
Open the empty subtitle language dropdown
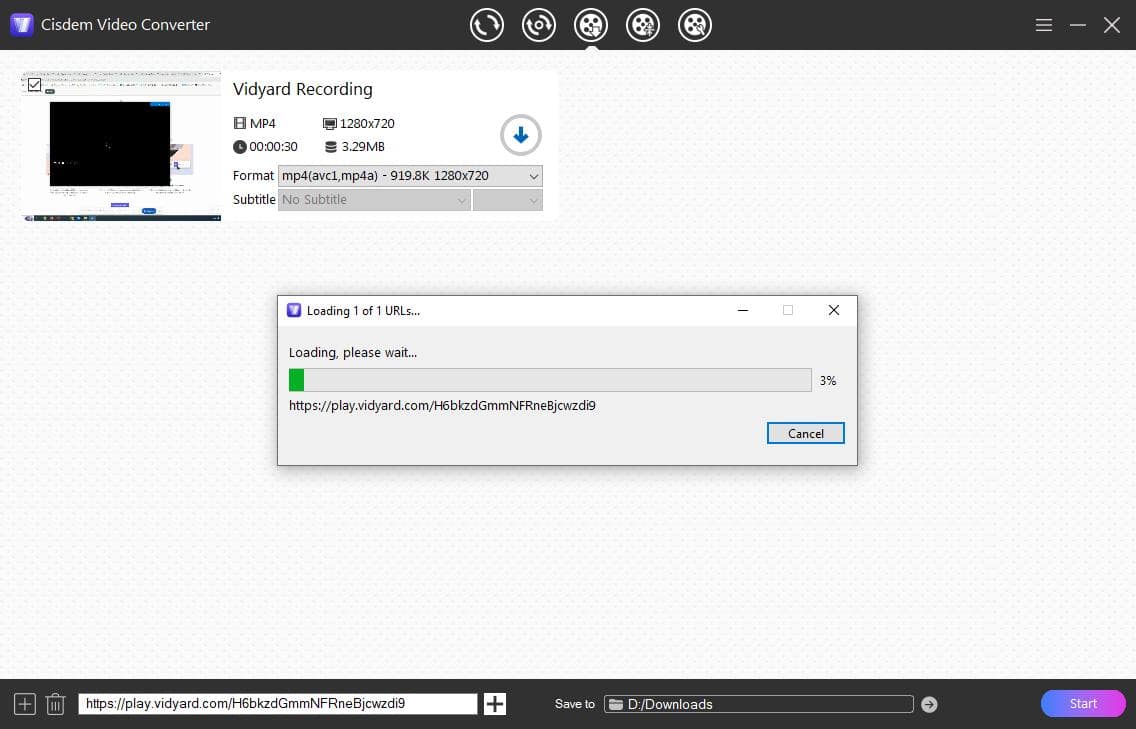point(507,200)
